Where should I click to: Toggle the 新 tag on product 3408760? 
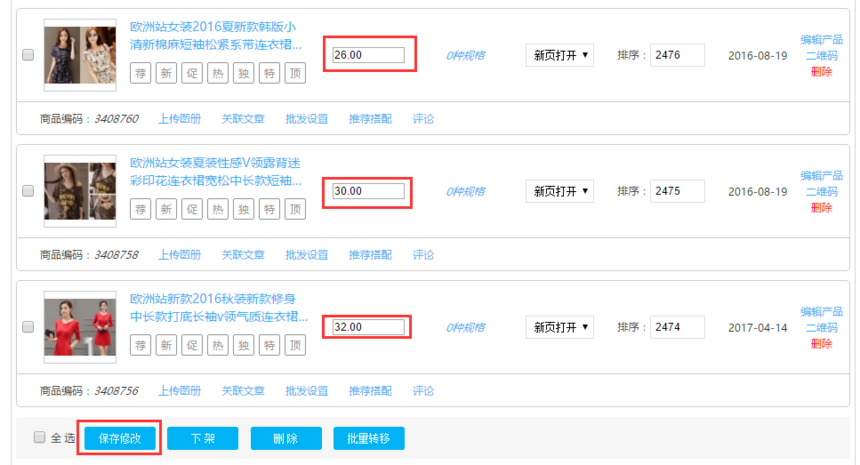[x=166, y=73]
